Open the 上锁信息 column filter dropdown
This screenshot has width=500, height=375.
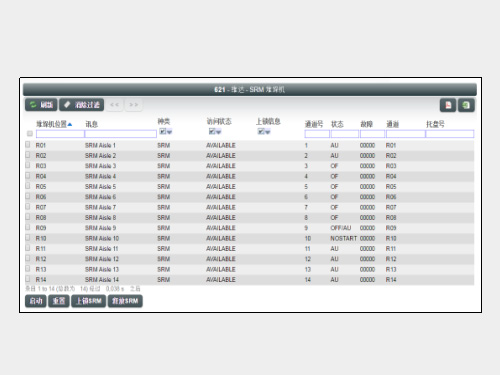tap(264, 131)
